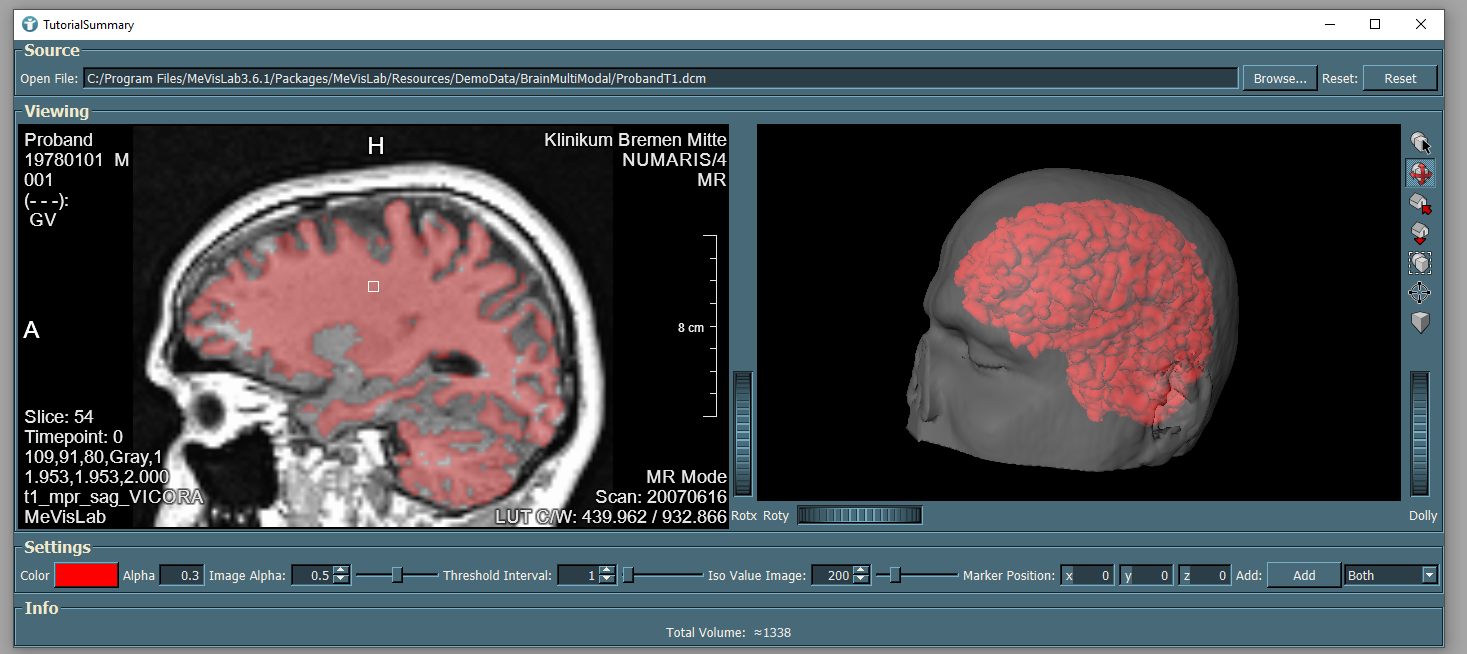Screen dimensions: 1467x654
Task: Decrease Iso Value Image with down arrow
Action: click(x=862, y=580)
